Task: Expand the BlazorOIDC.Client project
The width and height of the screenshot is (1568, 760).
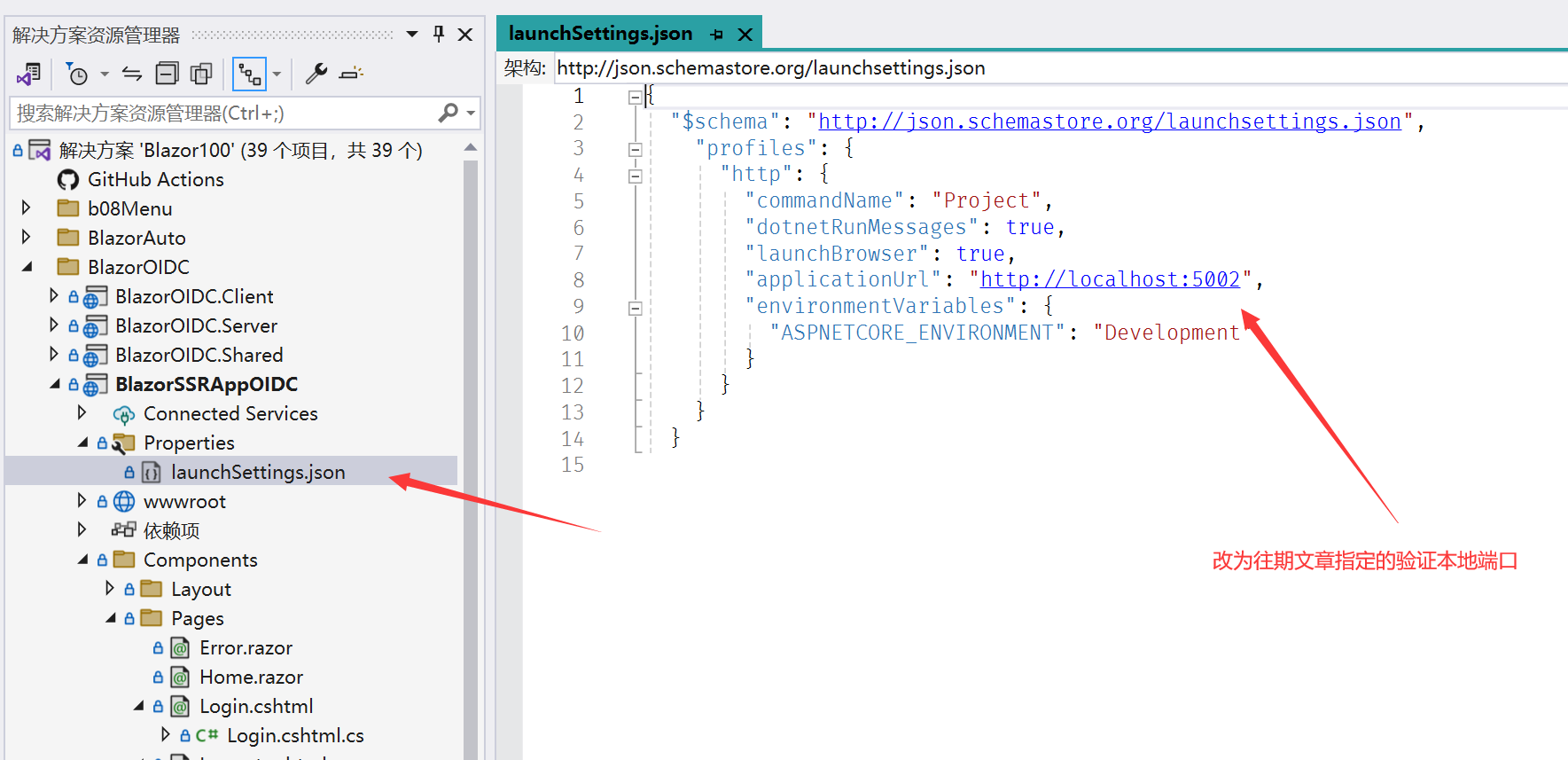Action: coord(53,295)
